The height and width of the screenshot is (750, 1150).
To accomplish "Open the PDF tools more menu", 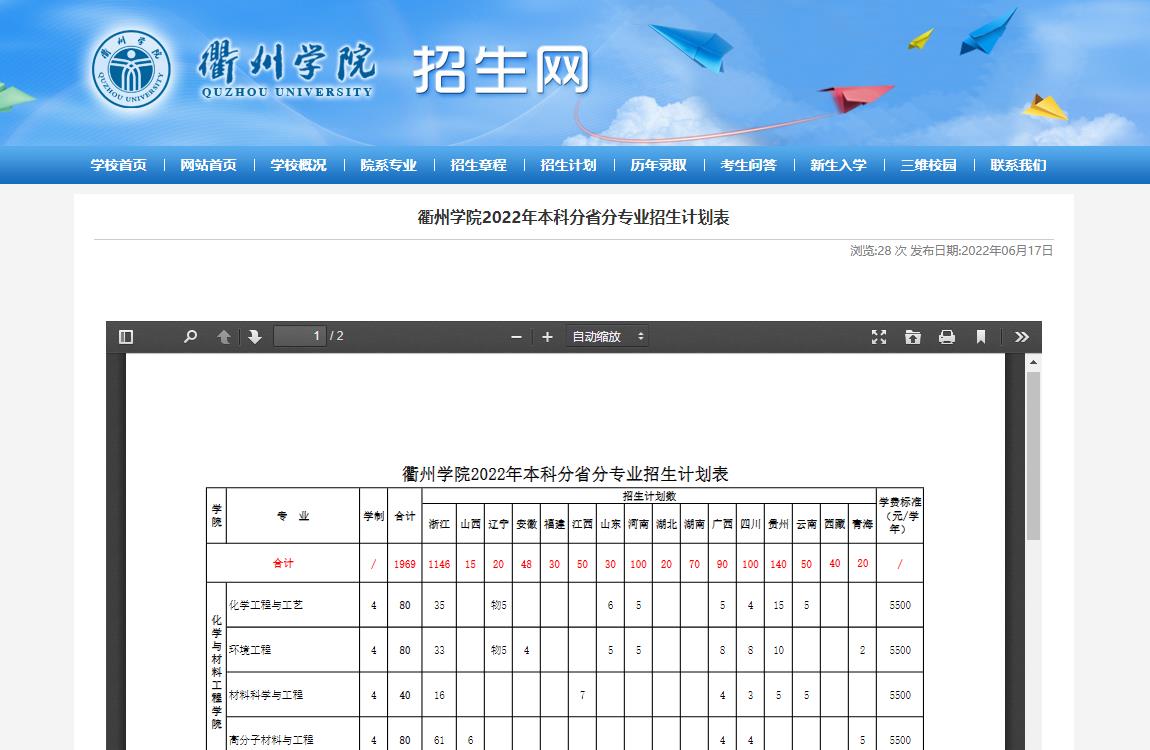I will tap(1022, 337).
